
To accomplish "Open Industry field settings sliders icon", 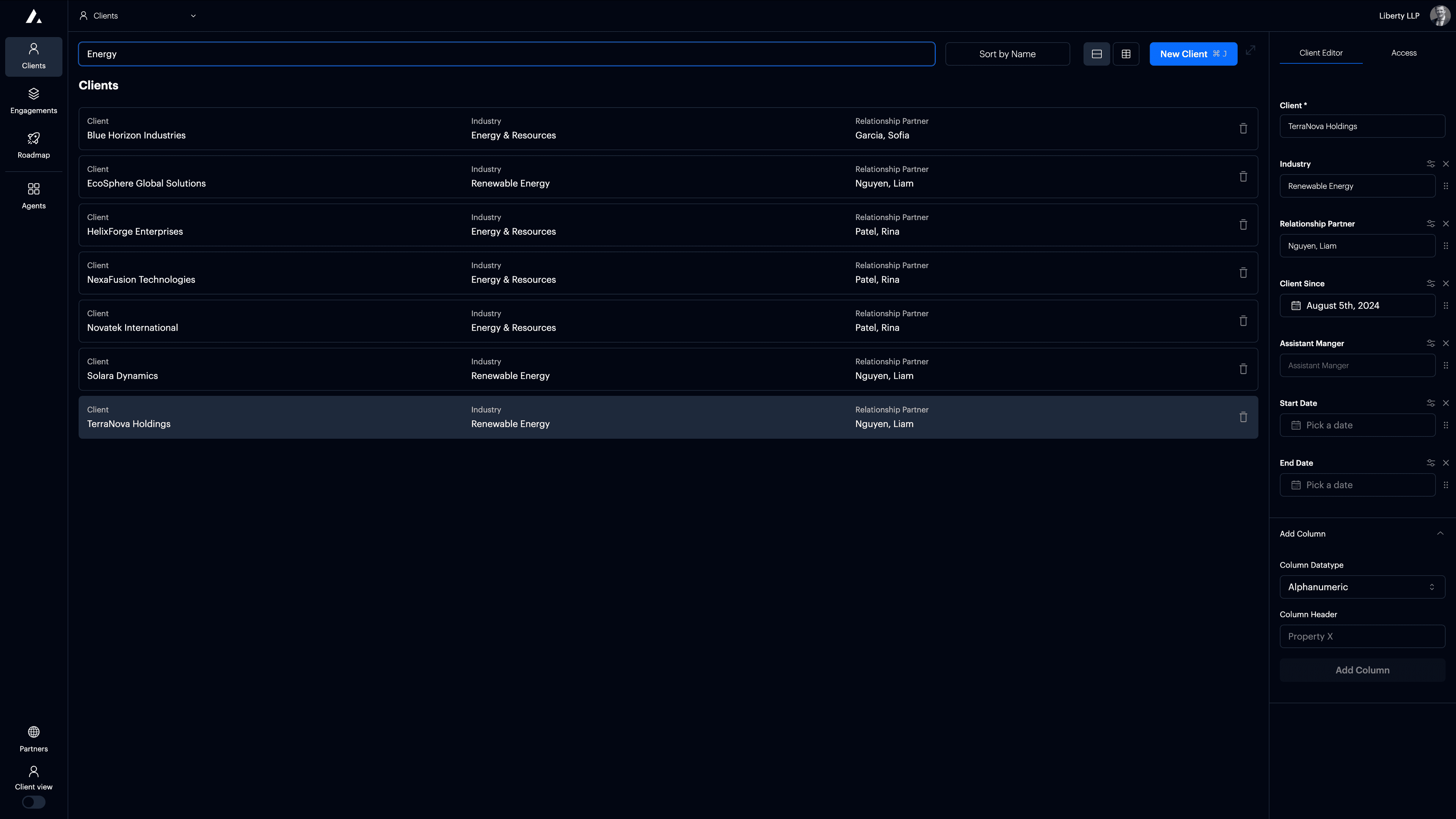I will 1430,164.
